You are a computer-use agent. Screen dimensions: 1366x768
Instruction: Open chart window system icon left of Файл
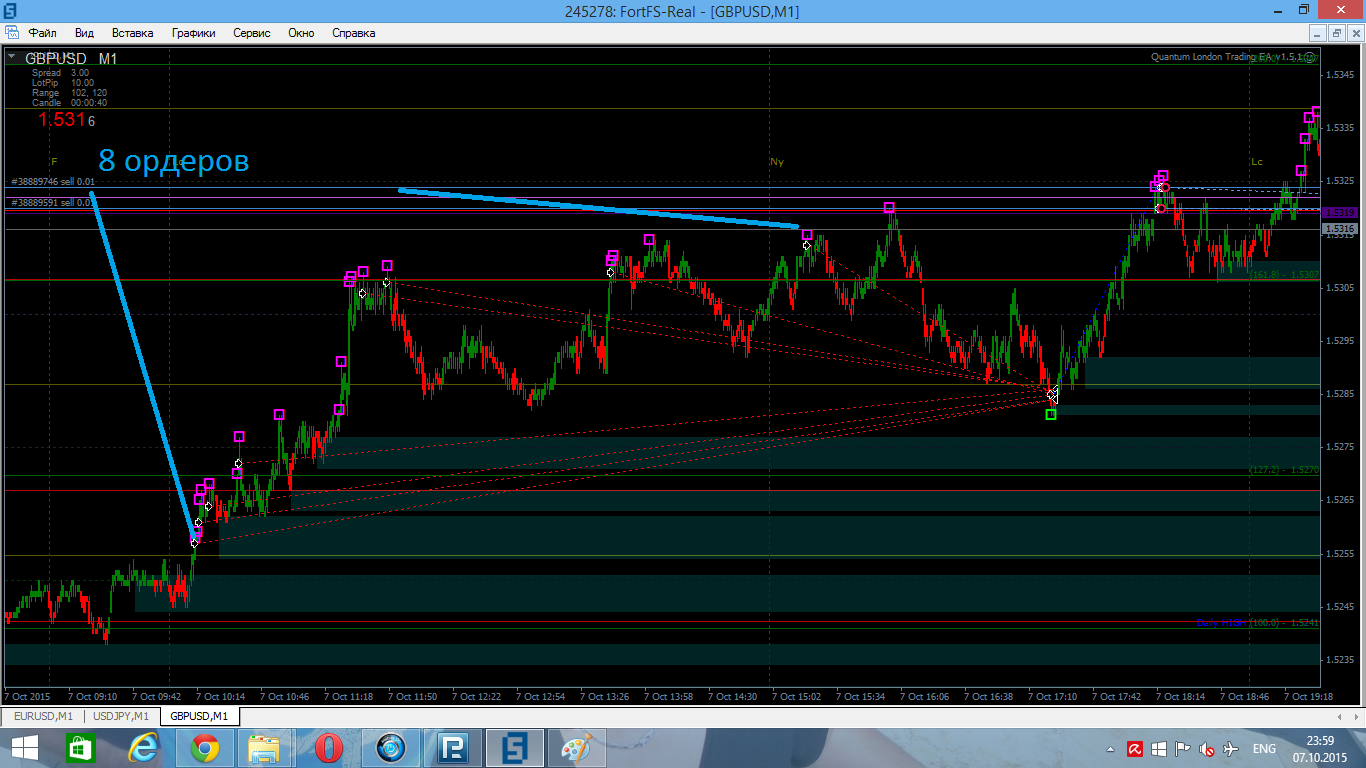pyautogui.click(x=11, y=33)
